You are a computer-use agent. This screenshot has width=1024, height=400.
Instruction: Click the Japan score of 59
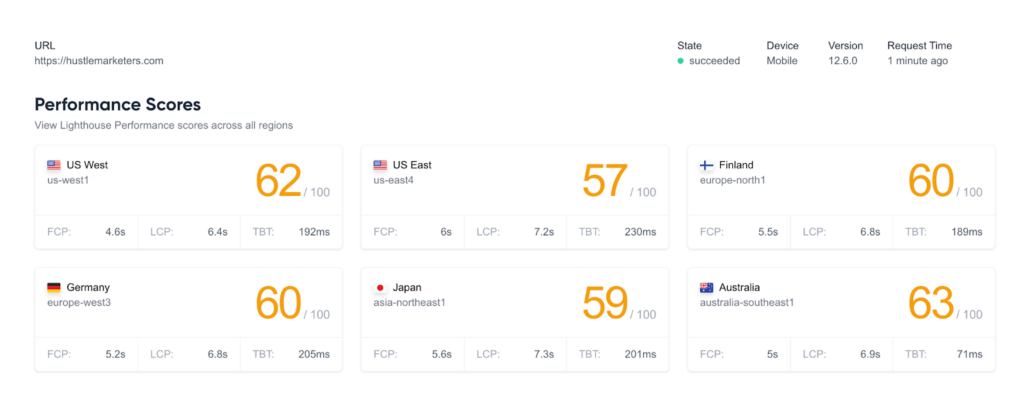pos(604,303)
